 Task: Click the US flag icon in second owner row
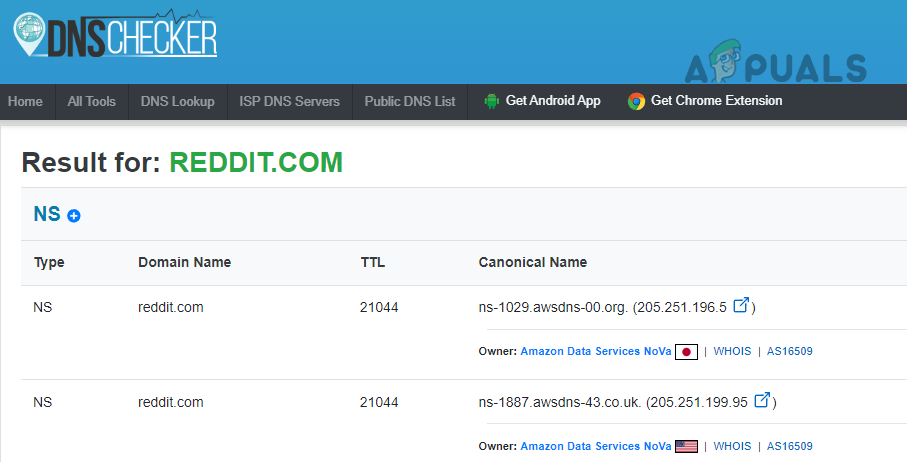(x=686, y=446)
